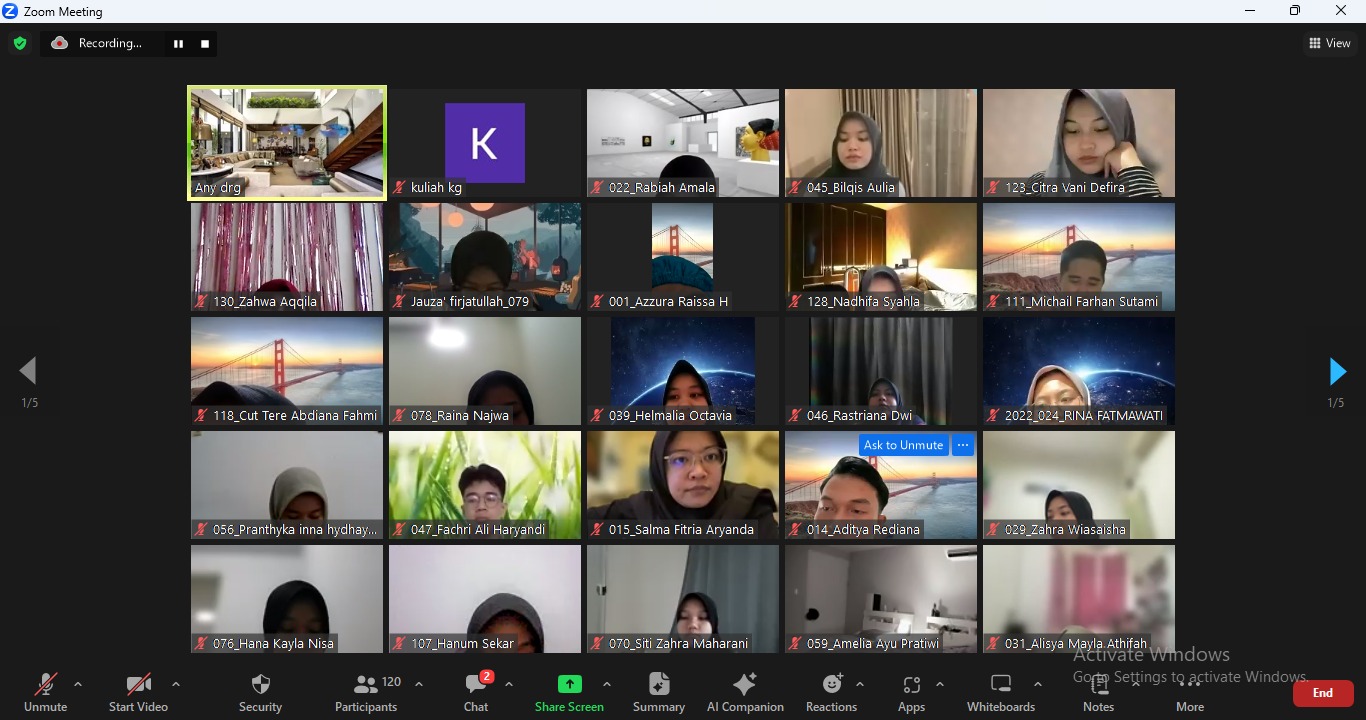Select 001_Azzura Raissa H tile
The width and height of the screenshot is (1366, 720).
683,257
